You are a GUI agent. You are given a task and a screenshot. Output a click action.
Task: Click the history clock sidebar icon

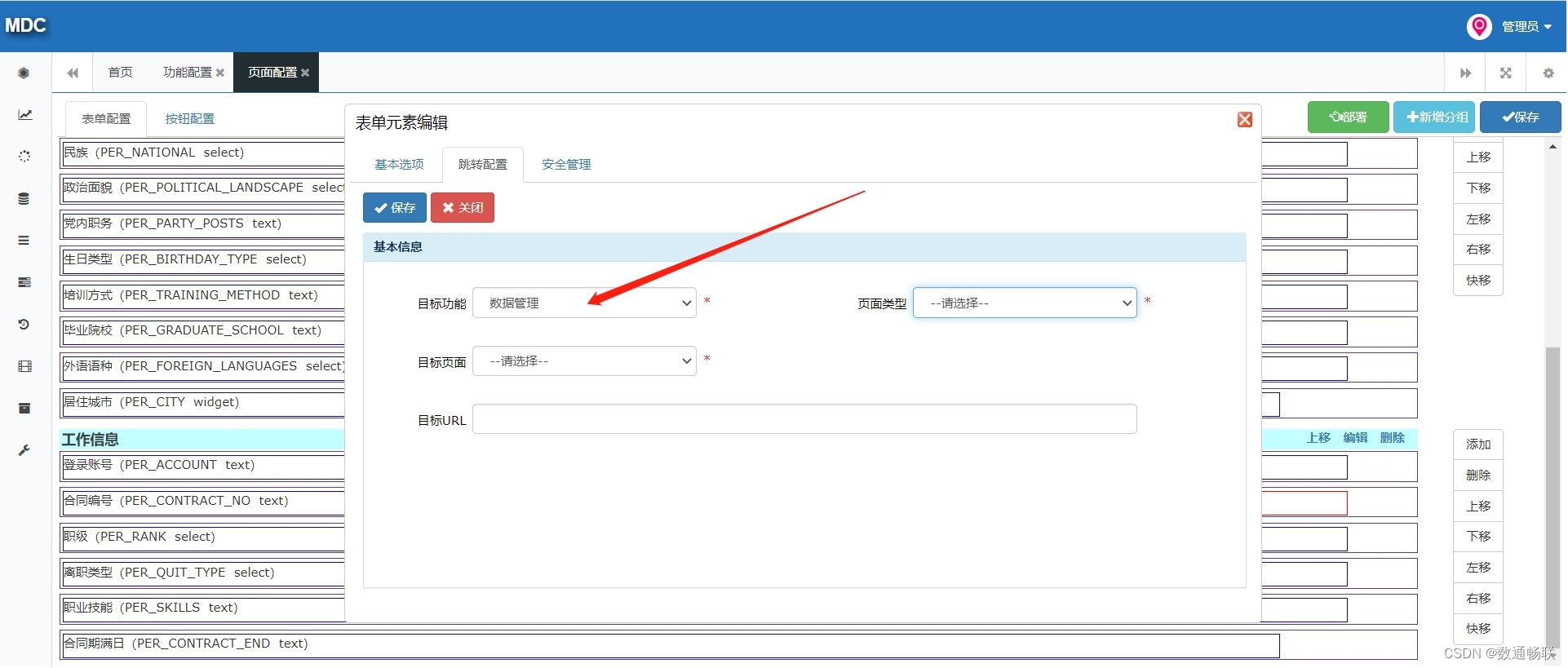24,325
